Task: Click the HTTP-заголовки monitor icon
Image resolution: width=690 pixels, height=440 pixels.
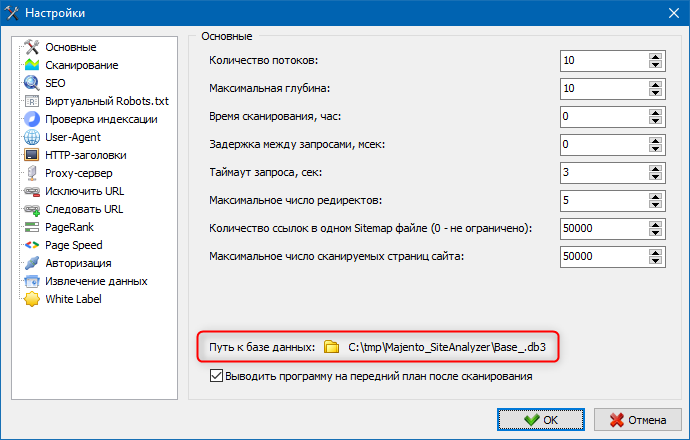Action: (x=32, y=155)
